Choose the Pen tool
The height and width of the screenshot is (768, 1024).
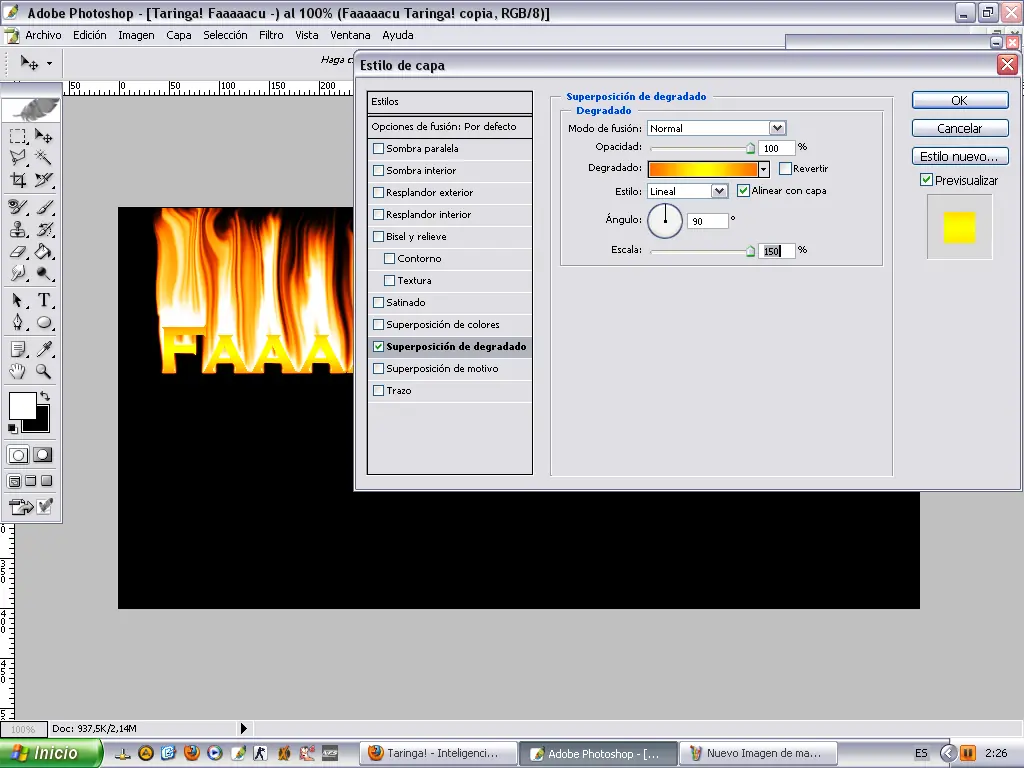pyautogui.click(x=18, y=322)
